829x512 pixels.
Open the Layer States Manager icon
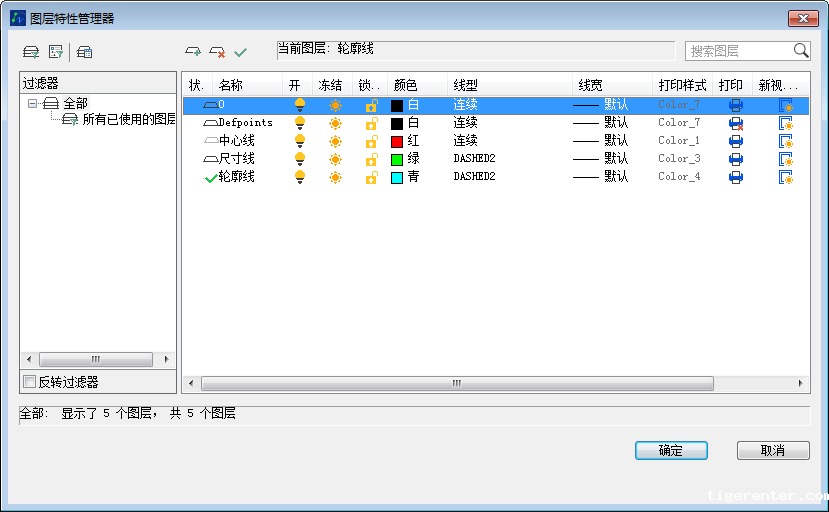coord(85,51)
